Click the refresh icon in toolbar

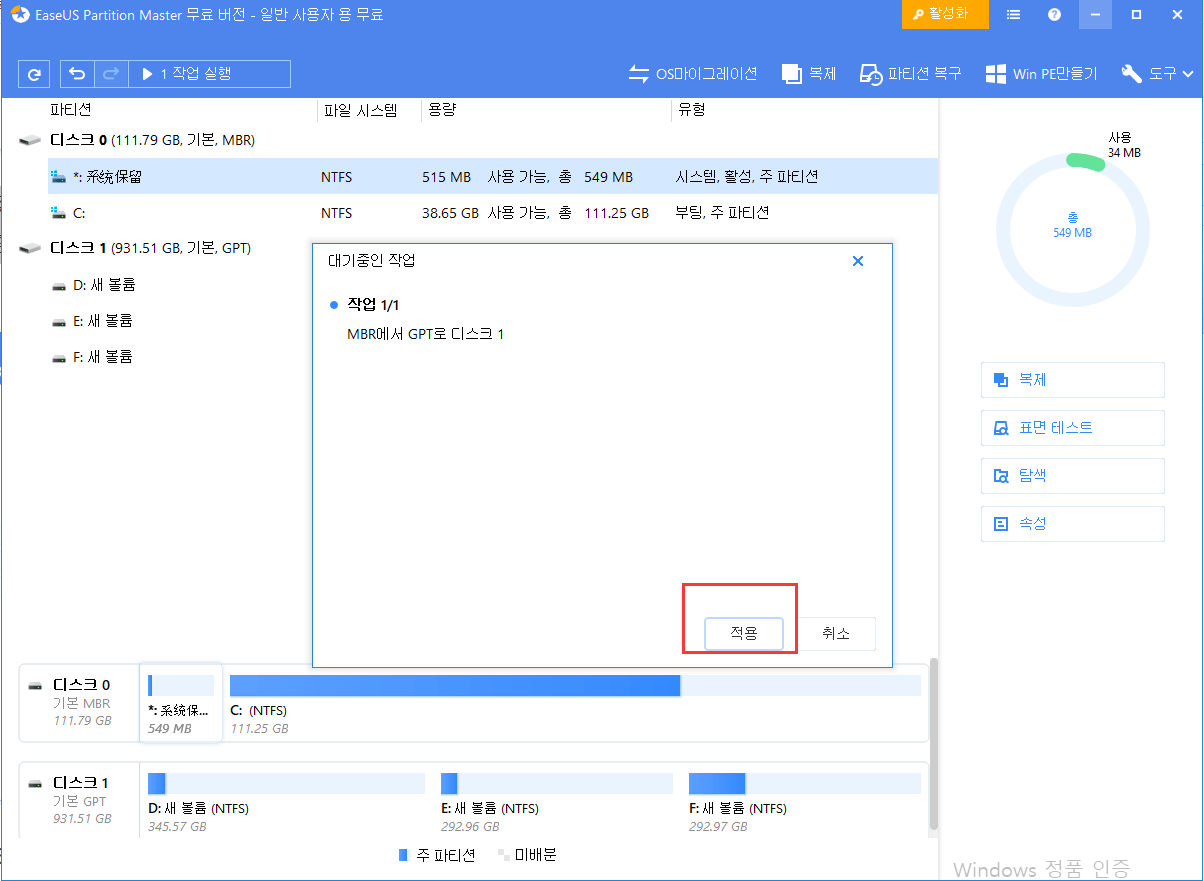(x=34, y=74)
